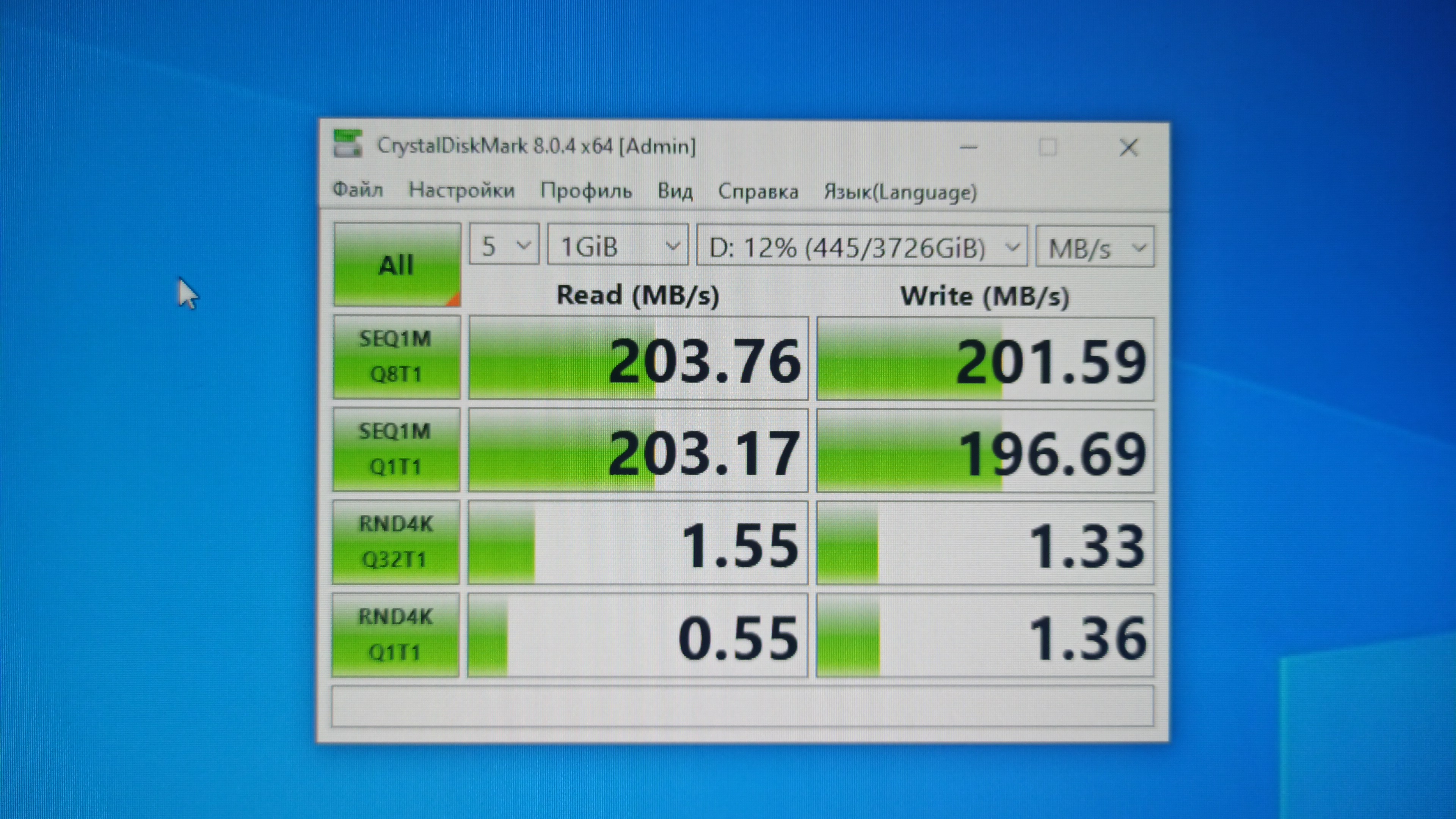Open the Настройки menu
The image size is (1456, 819).
(462, 190)
